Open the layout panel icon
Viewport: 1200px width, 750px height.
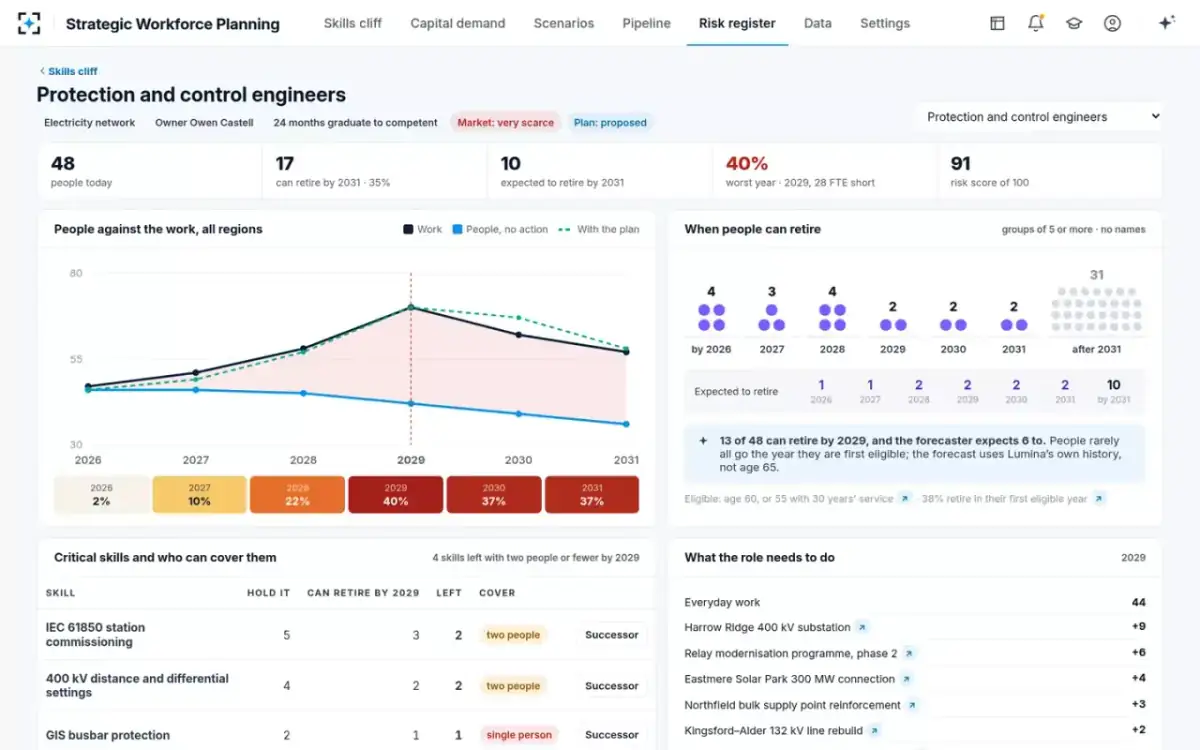[x=997, y=23]
